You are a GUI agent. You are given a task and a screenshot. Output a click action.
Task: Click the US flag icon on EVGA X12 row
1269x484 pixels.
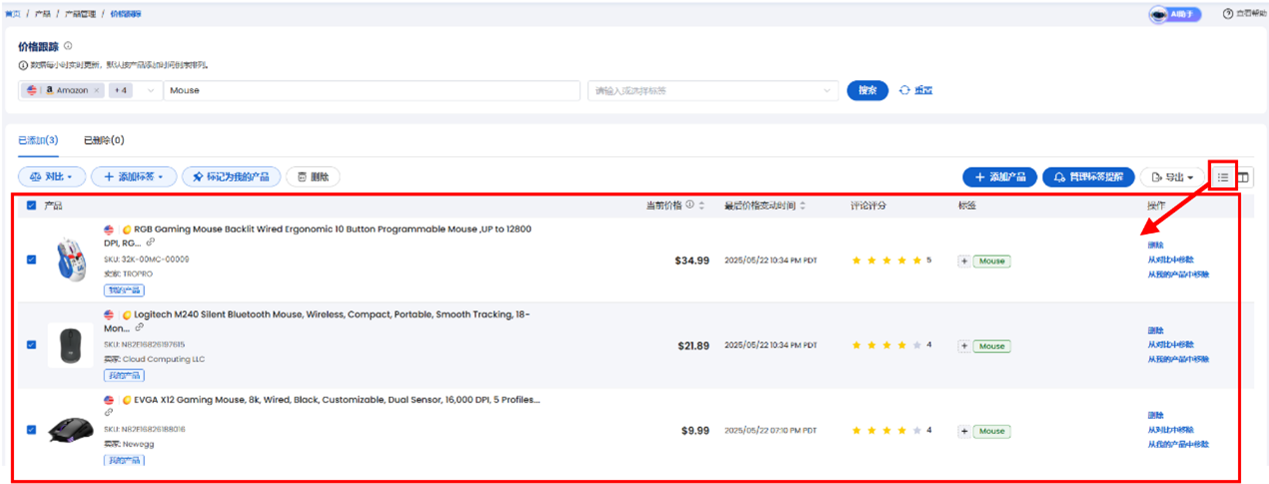coord(109,399)
